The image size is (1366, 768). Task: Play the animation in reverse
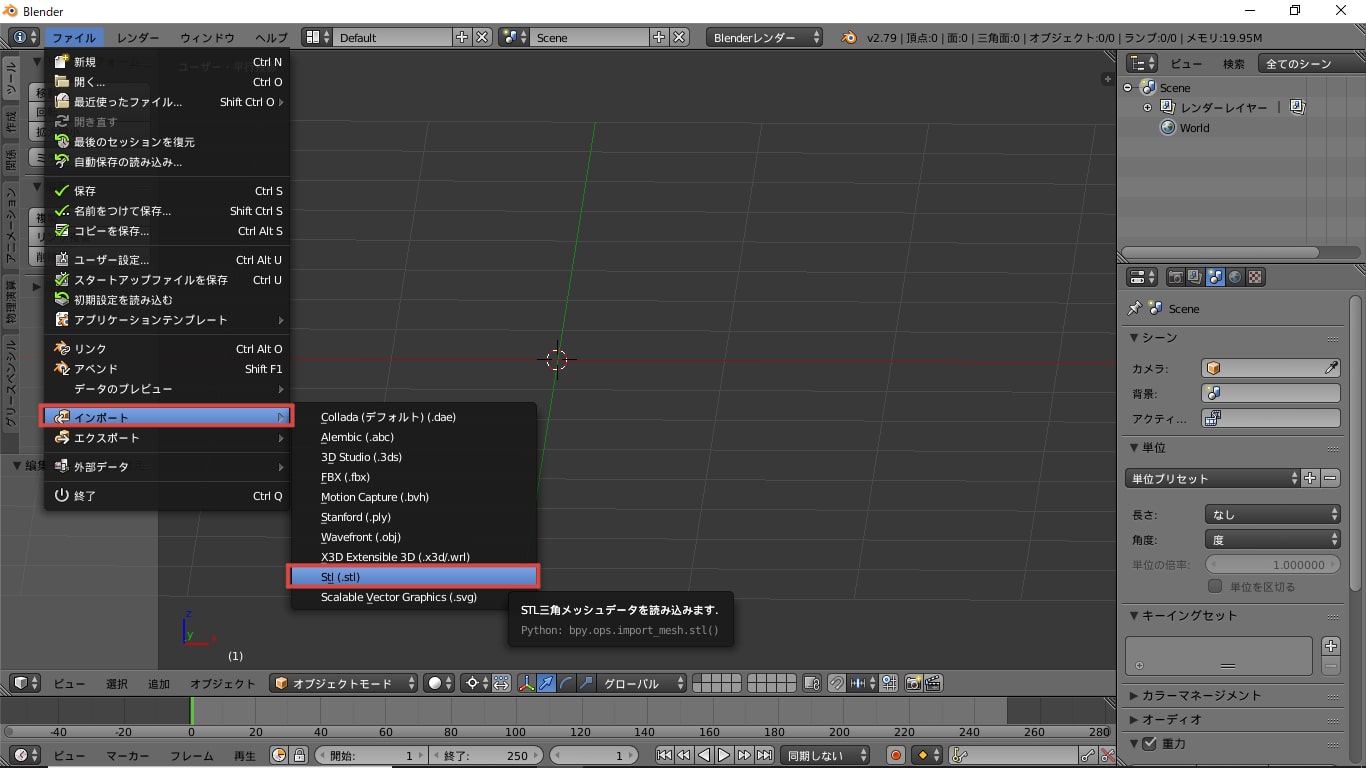click(704, 755)
